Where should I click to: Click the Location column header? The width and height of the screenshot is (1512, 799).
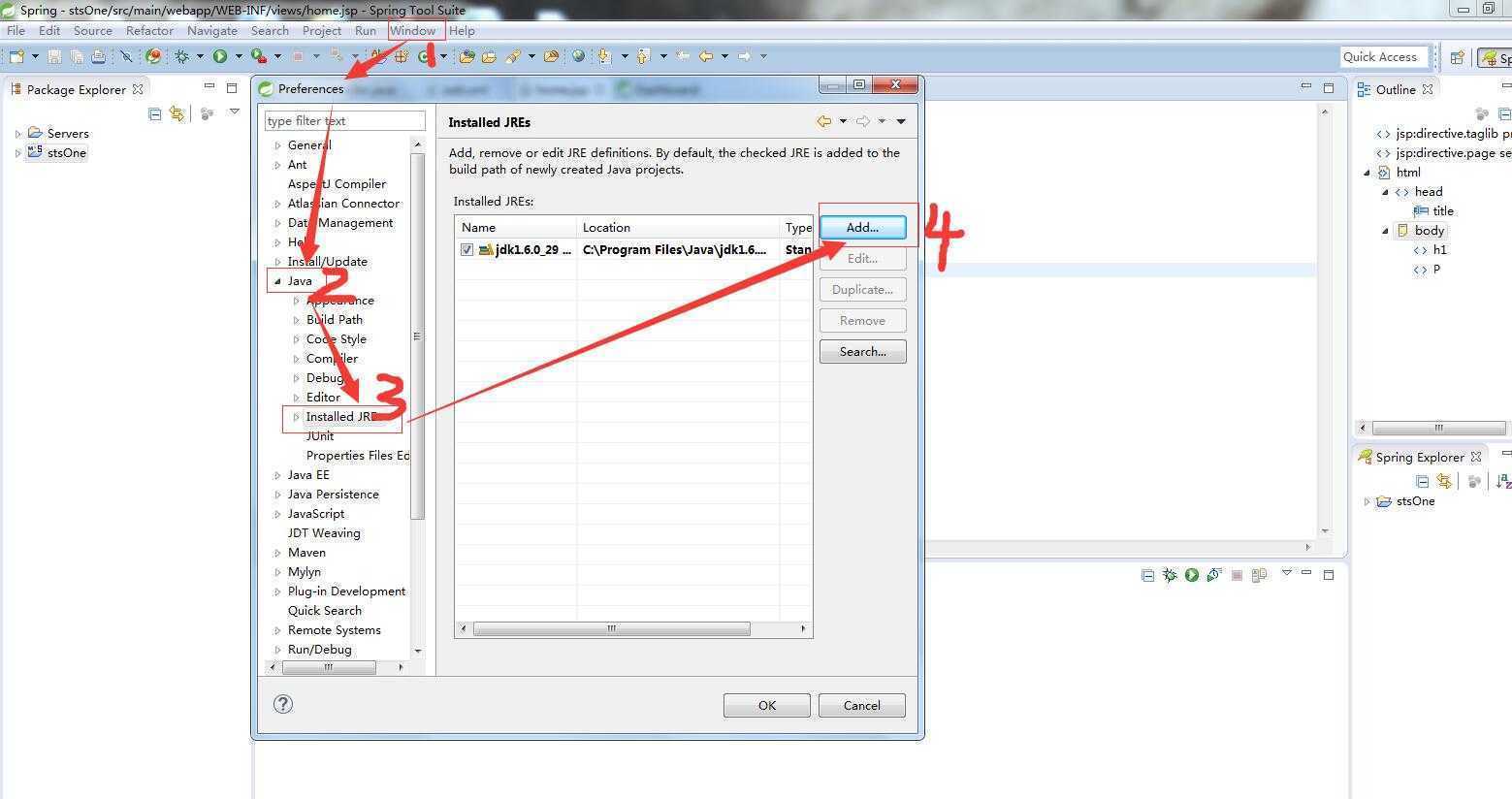click(x=678, y=227)
